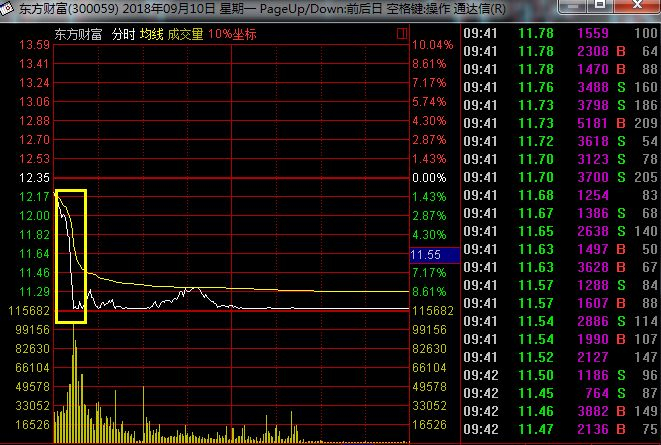Screen dimensions: 661x445
Task: Click the small red panel icon above the chart
Action: click(x=402, y=34)
